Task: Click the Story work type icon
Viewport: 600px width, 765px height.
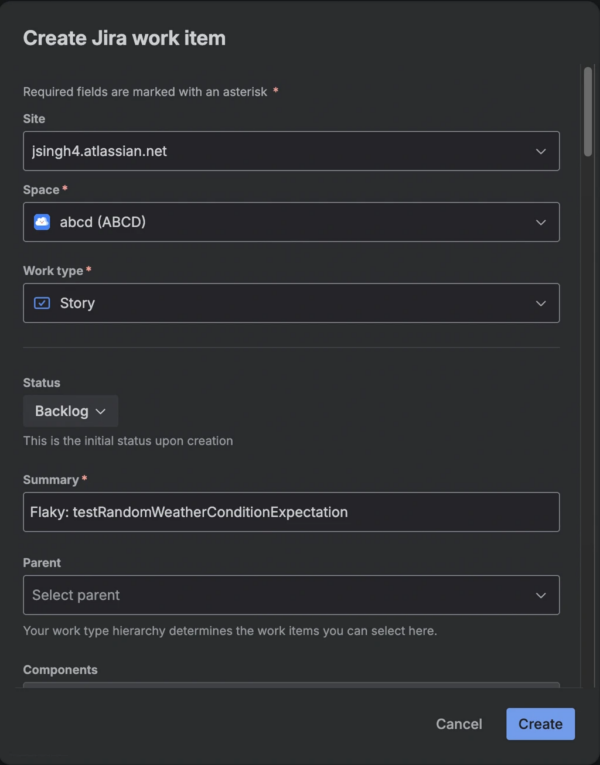Action: click(x=42, y=303)
